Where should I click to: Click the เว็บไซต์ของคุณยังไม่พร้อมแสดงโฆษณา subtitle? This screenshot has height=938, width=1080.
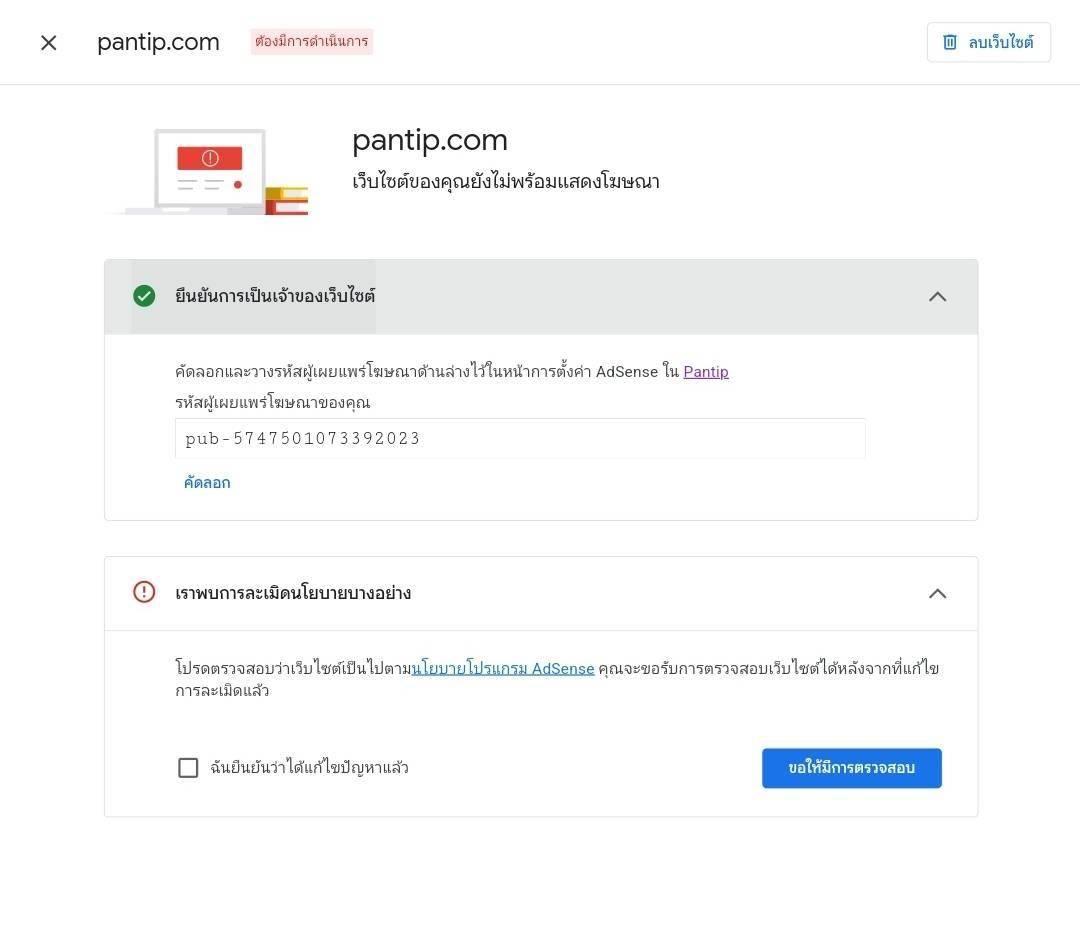tap(506, 182)
